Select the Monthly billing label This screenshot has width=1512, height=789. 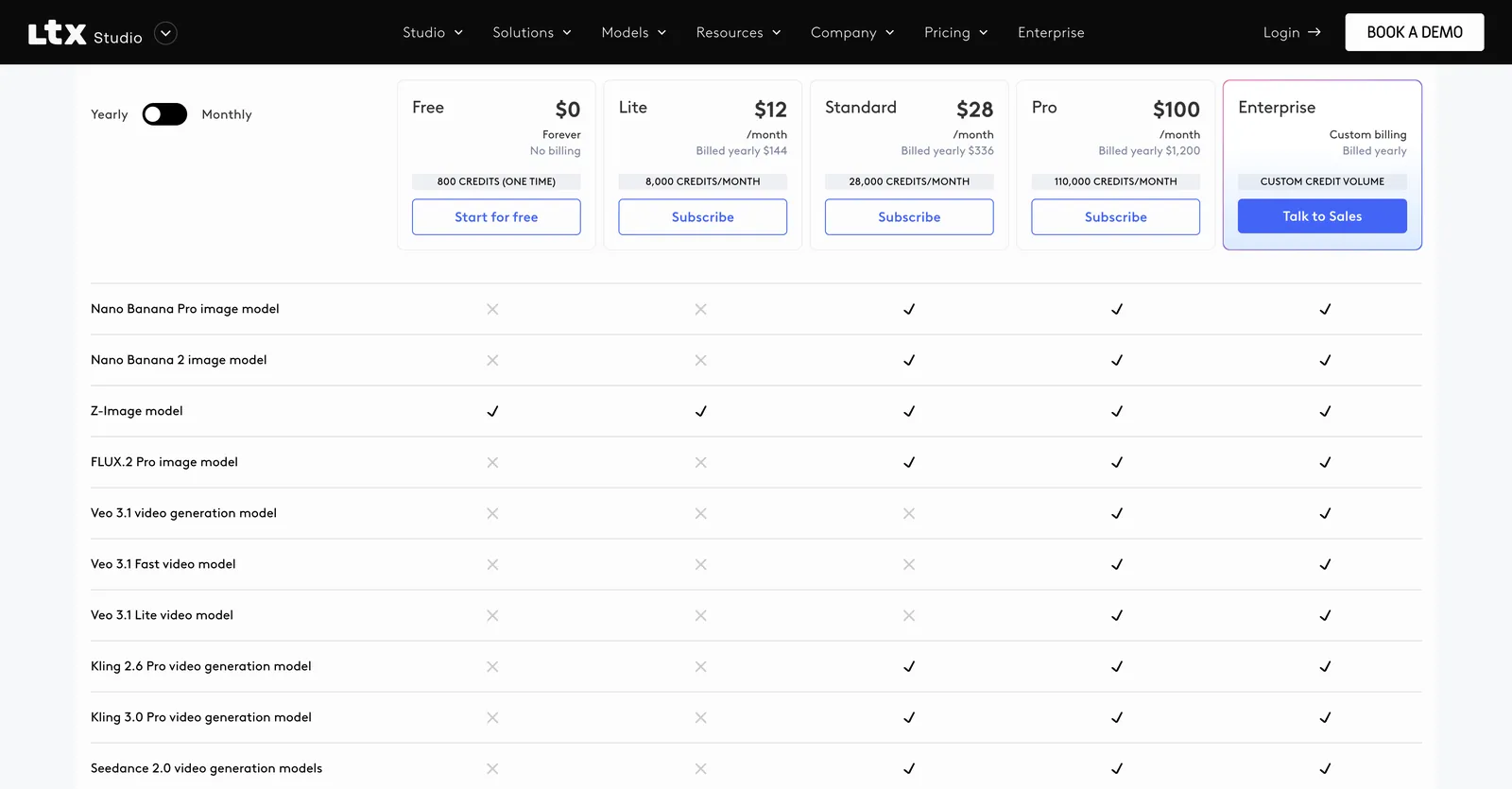point(227,114)
